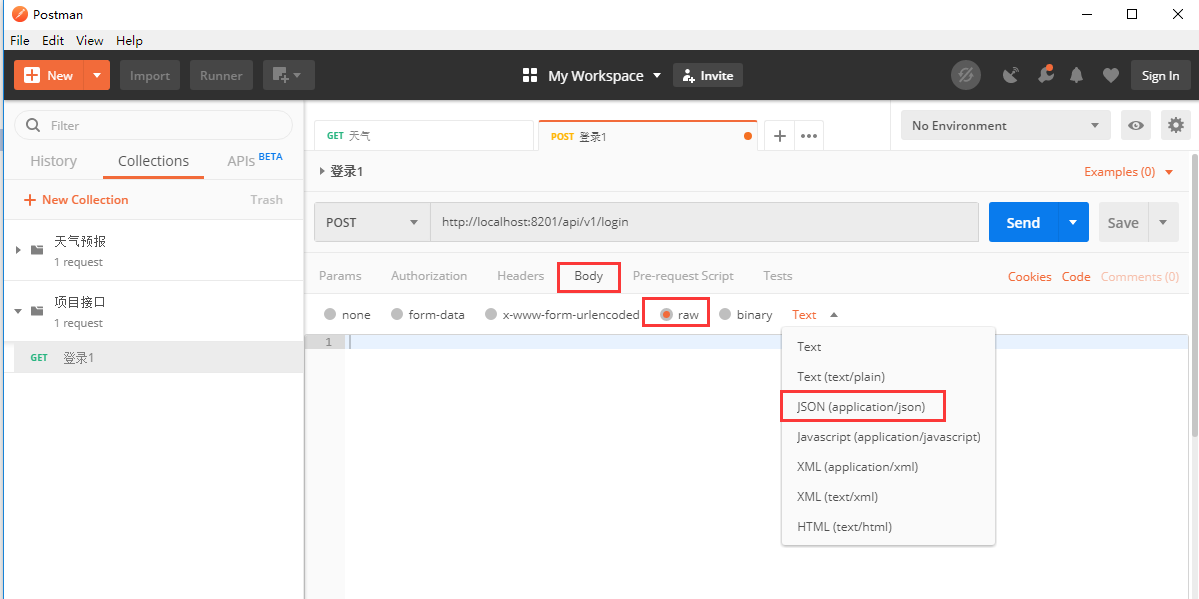The image size is (1199, 599).
Task: Open the Params tab
Action: [340, 275]
